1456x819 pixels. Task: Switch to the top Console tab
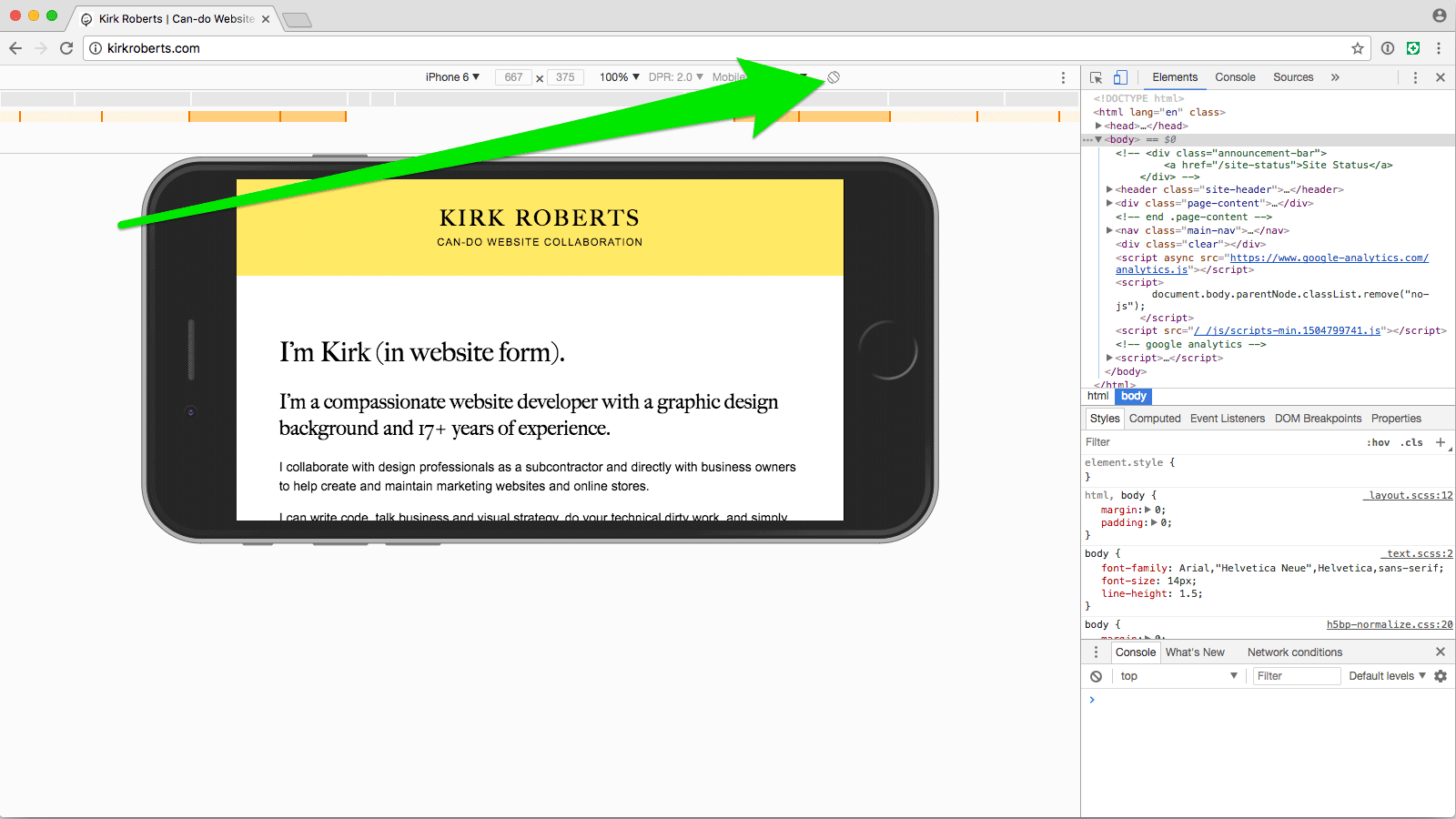click(x=1235, y=77)
